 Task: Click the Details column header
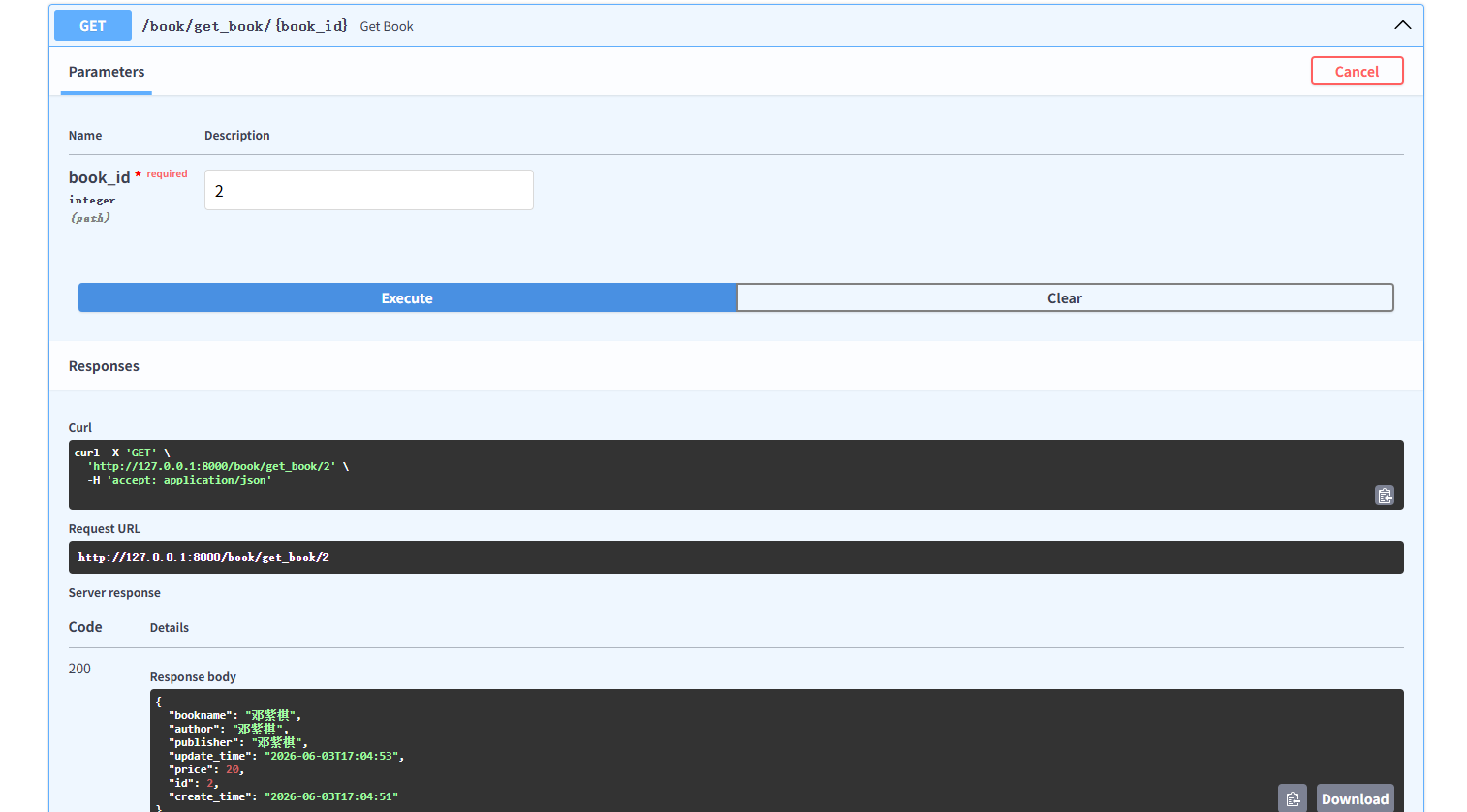(x=170, y=628)
